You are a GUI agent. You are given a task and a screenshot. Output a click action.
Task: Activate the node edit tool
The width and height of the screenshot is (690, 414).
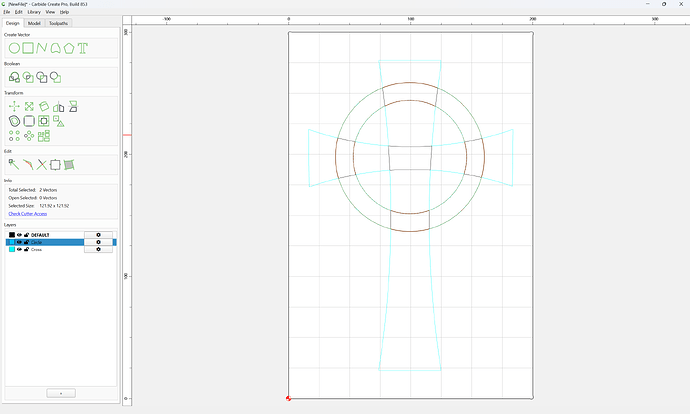[x=14, y=165]
